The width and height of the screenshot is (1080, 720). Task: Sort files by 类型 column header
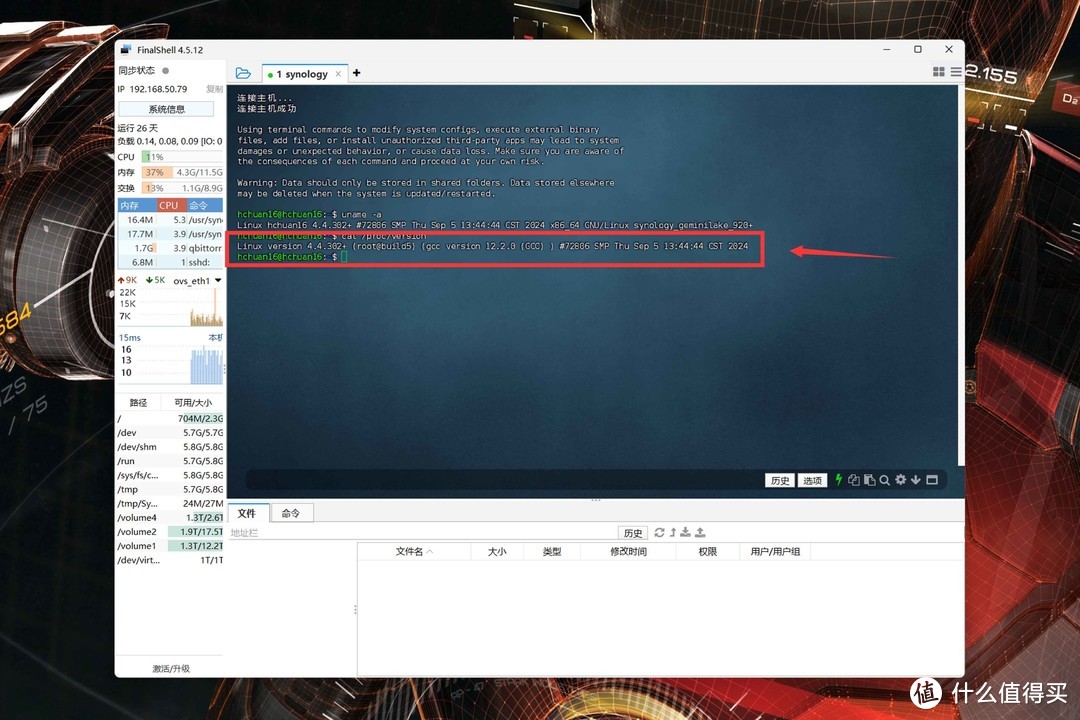[552, 551]
